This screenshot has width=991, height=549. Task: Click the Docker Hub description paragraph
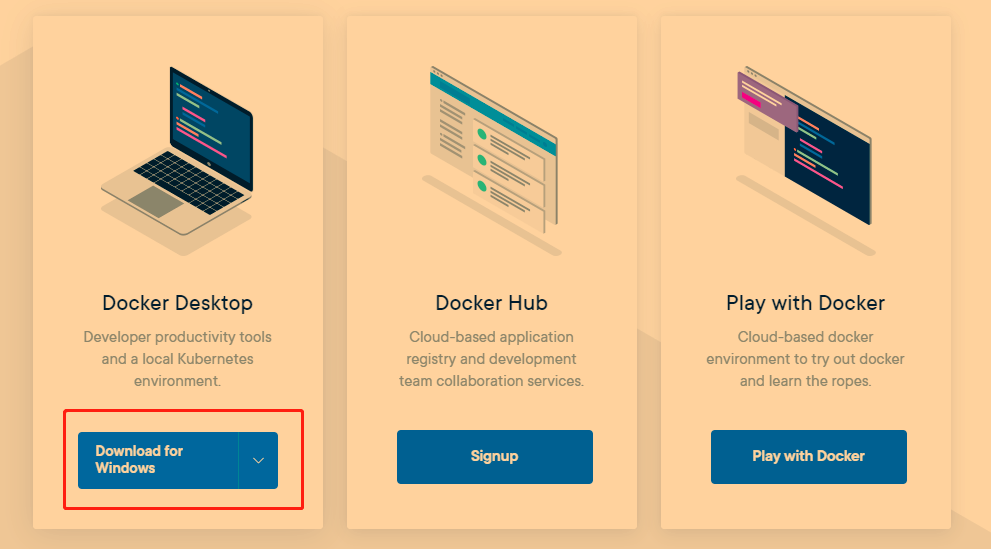click(491, 359)
